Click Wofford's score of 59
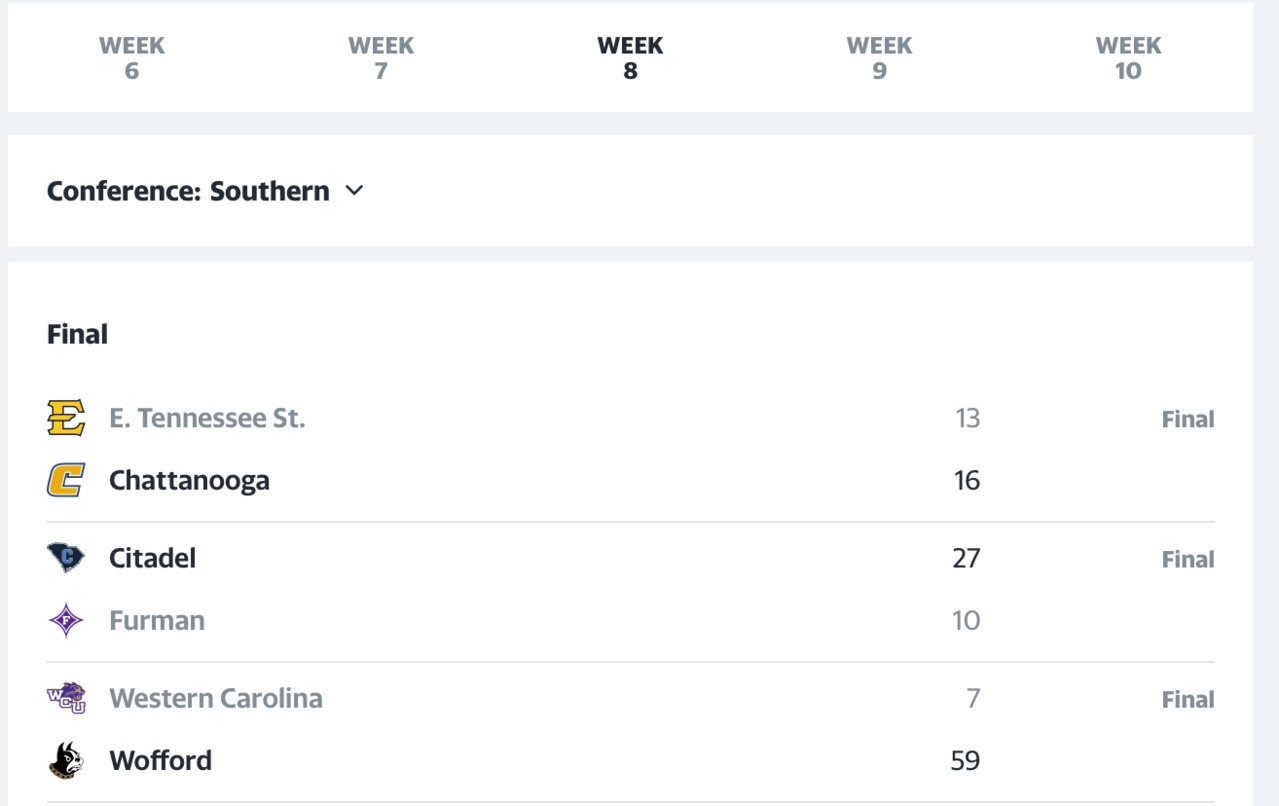1279x806 pixels. point(964,760)
